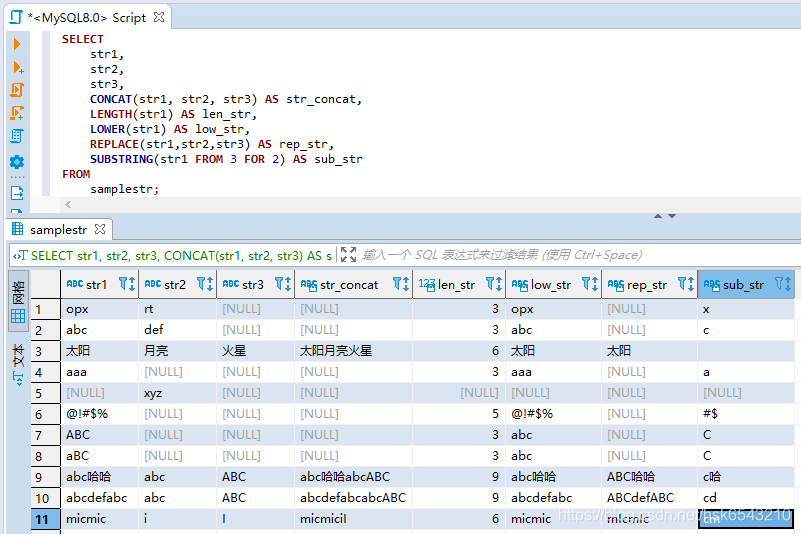Click the c哈 cell in sub_str column
801x534 pixels.
click(x=746, y=477)
